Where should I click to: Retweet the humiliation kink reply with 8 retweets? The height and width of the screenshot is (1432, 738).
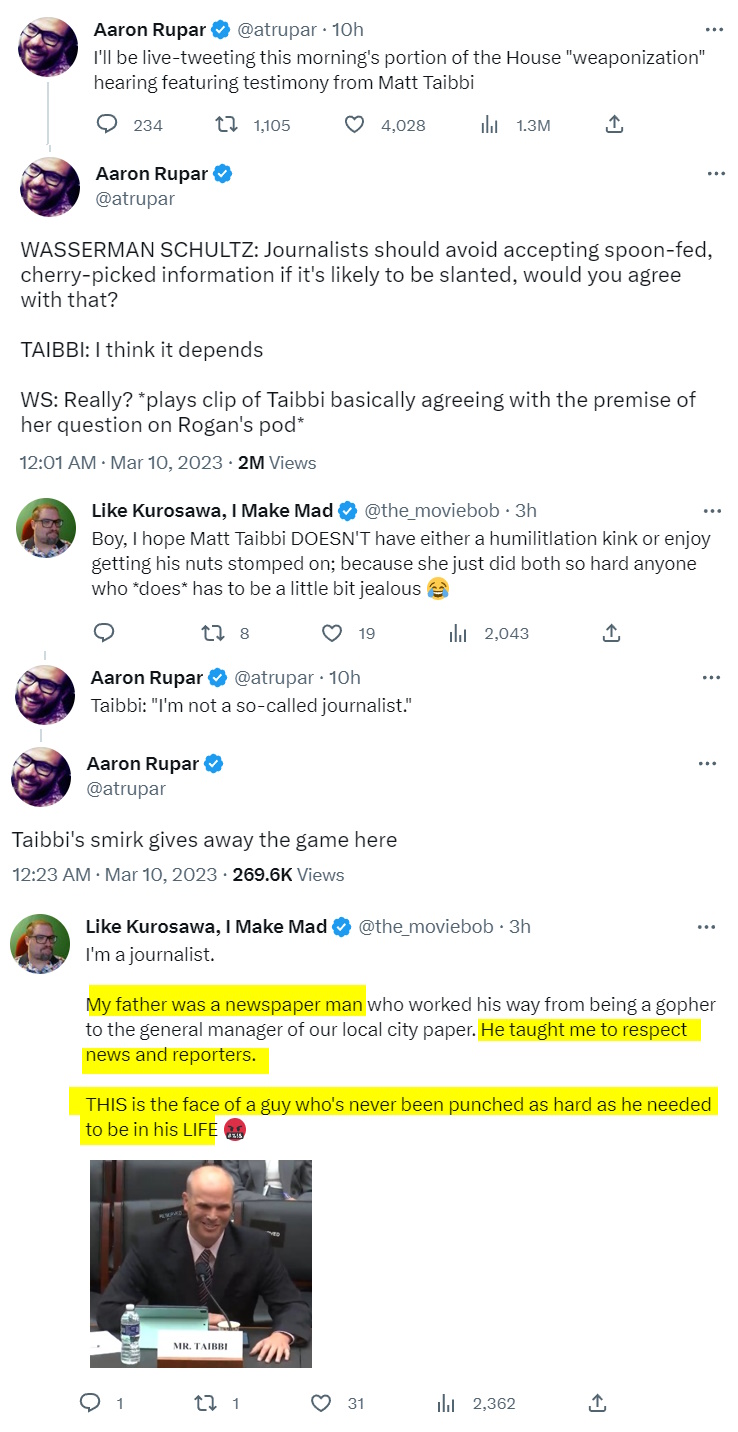pyautogui.click(x=213, y=633)
